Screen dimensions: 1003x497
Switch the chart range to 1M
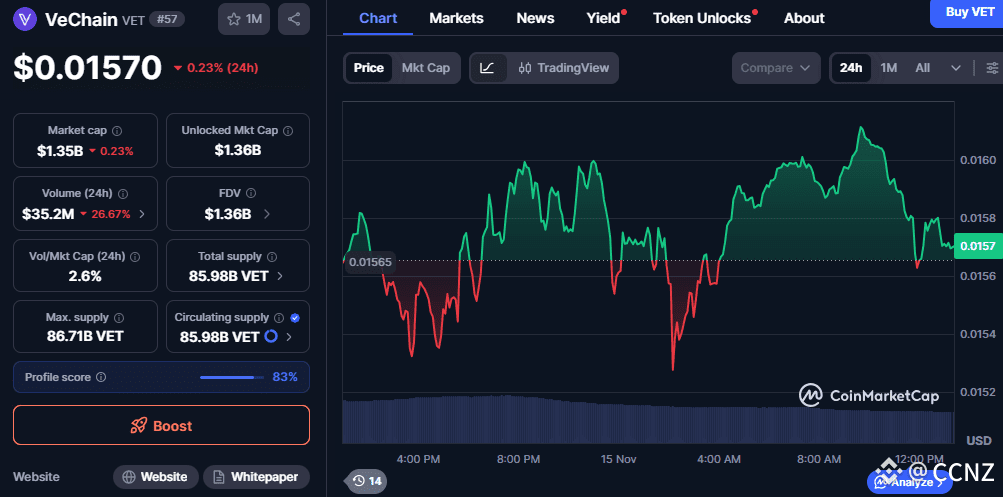(888, 68)
